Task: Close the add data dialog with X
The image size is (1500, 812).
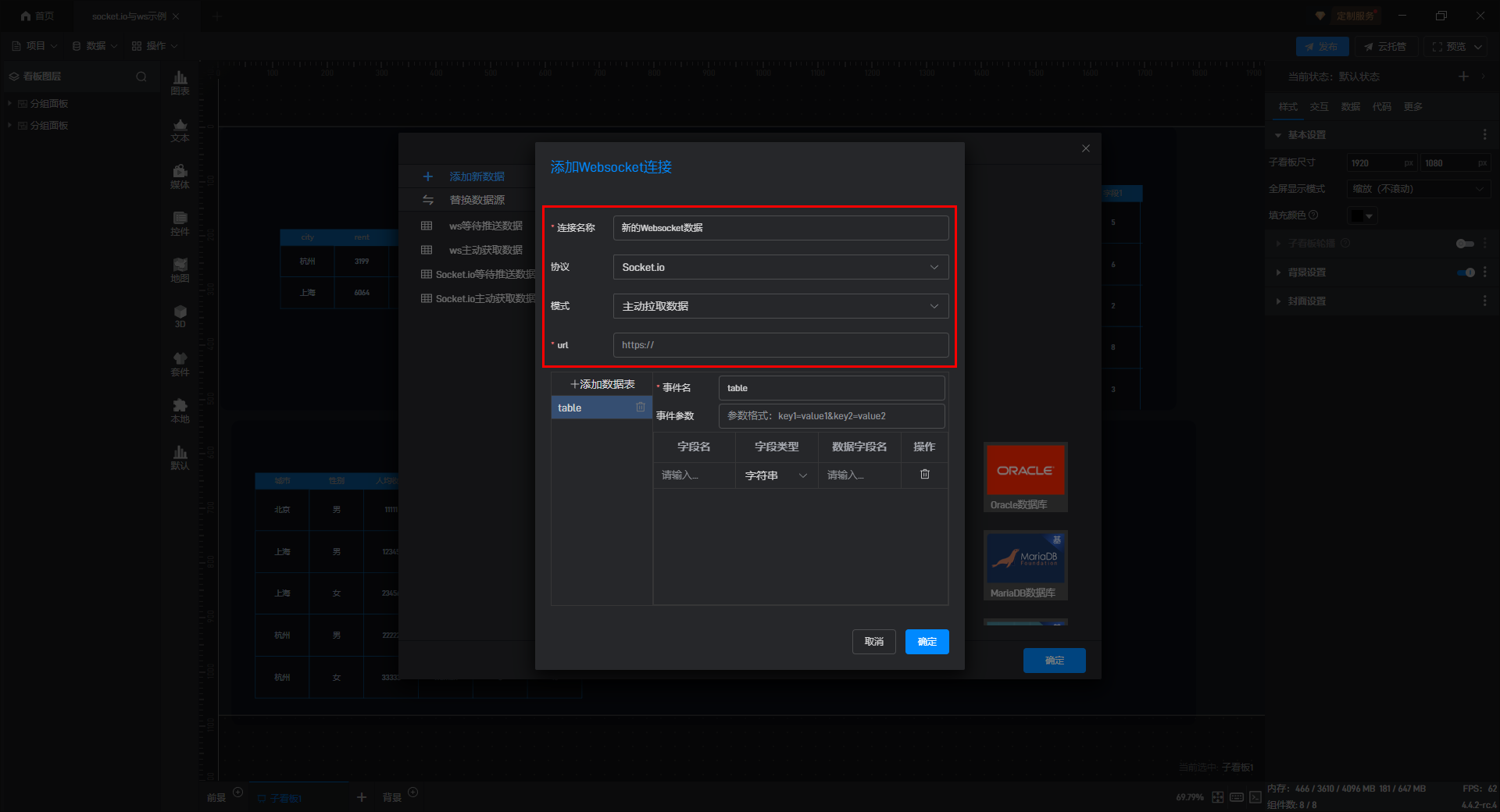Action: tap(1085, 148)
